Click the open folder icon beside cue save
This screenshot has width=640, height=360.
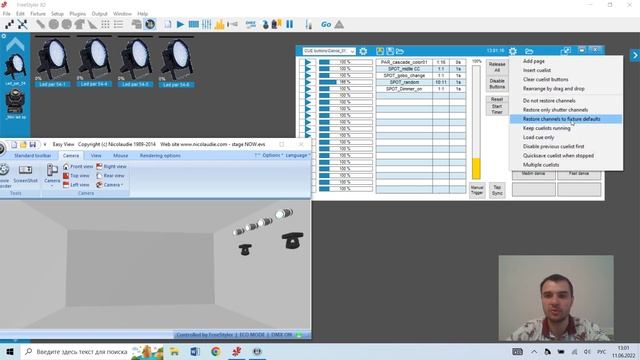coord(400,51)
